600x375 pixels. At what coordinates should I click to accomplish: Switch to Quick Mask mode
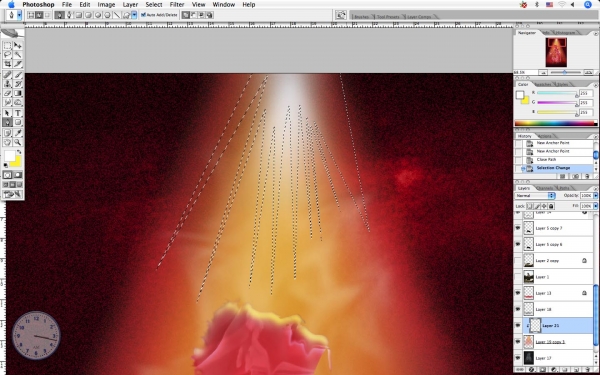pyautogui.click(x=18, y=175)
